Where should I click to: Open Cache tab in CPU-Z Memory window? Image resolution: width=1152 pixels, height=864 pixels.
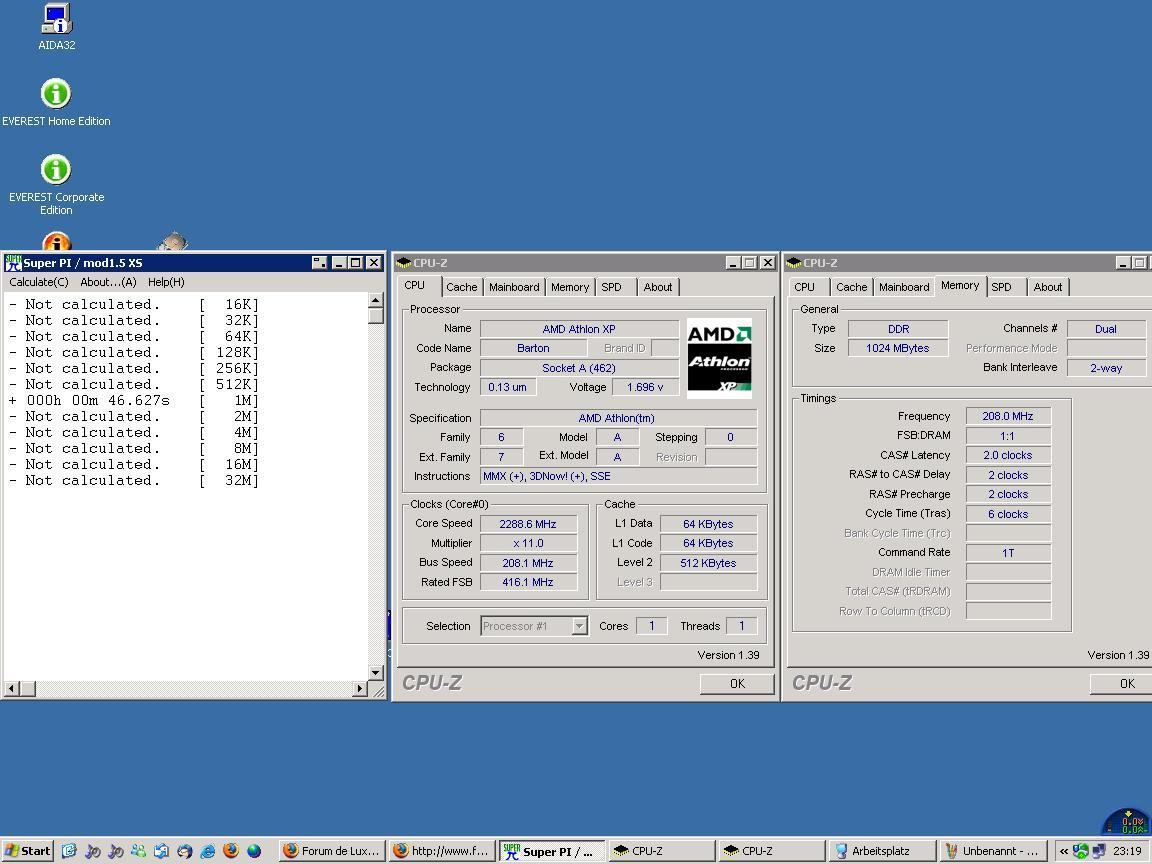(852, 287)
